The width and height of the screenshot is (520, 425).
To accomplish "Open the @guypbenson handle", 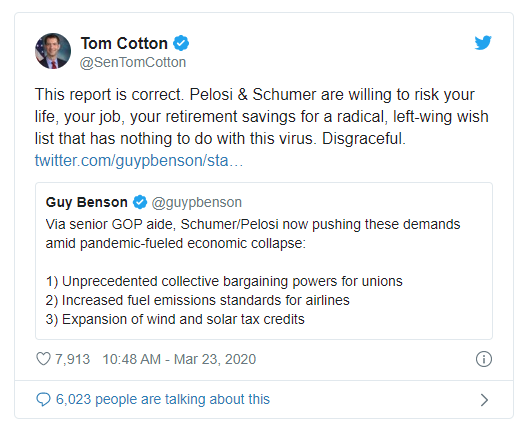I will [197, 202].
